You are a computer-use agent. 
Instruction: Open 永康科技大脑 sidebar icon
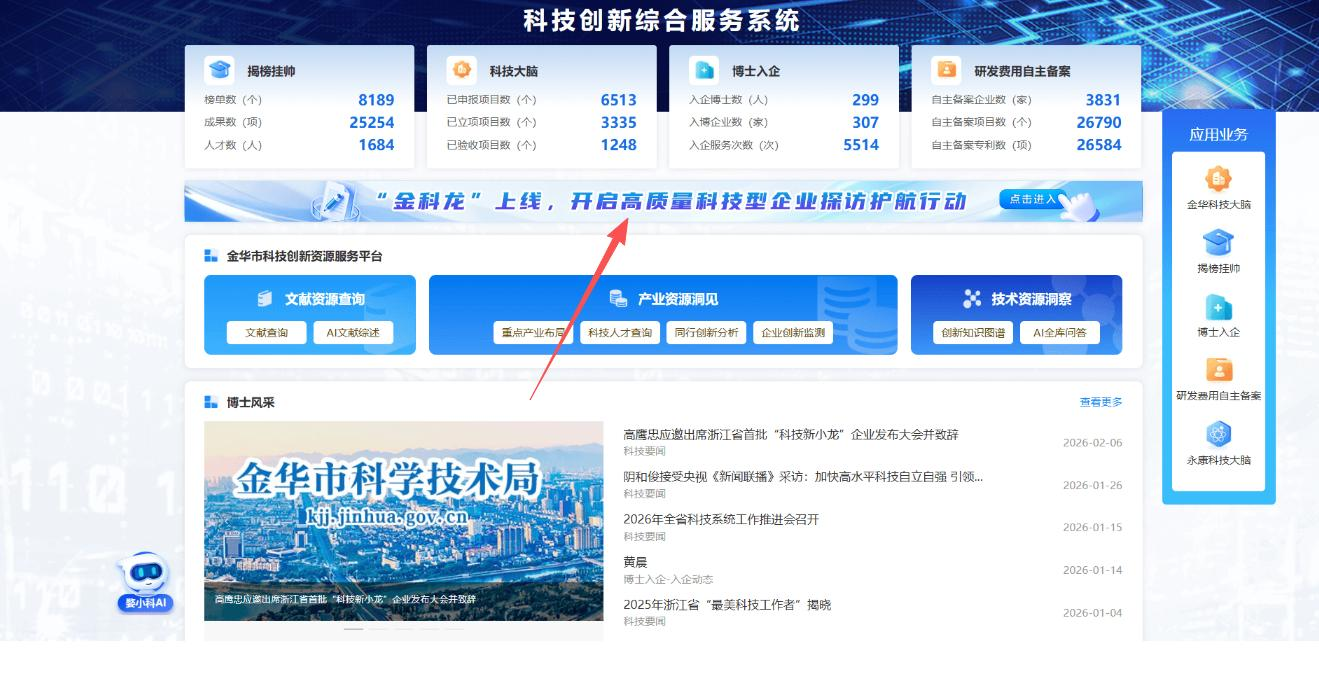click(1218, 435)
